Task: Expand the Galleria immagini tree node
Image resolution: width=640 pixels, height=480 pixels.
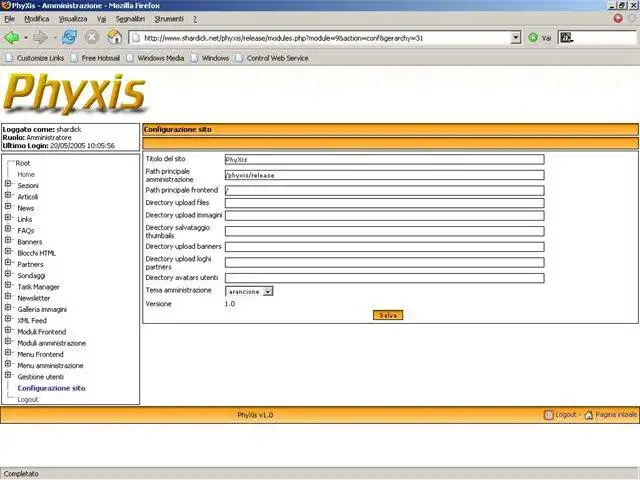Action: 8,308
